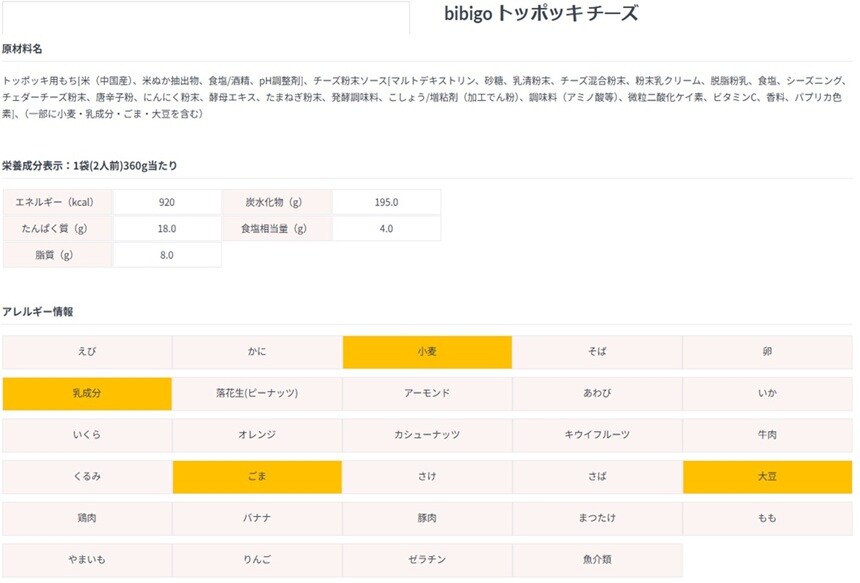Click the 落花生(ピーナッツ) allergen cell

click(257, 393)
